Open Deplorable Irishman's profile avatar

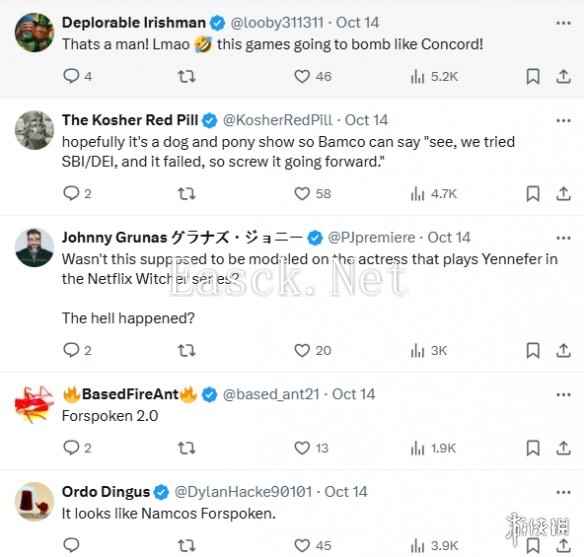34,32
